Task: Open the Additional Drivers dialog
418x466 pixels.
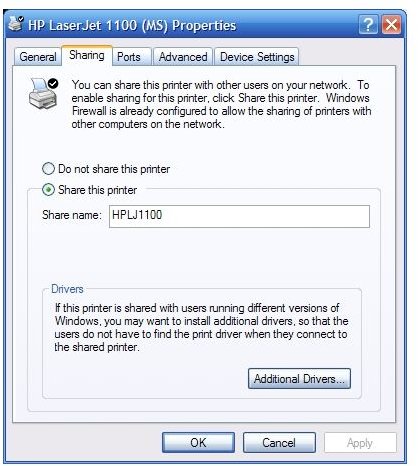Action: [x=299, y=379]
